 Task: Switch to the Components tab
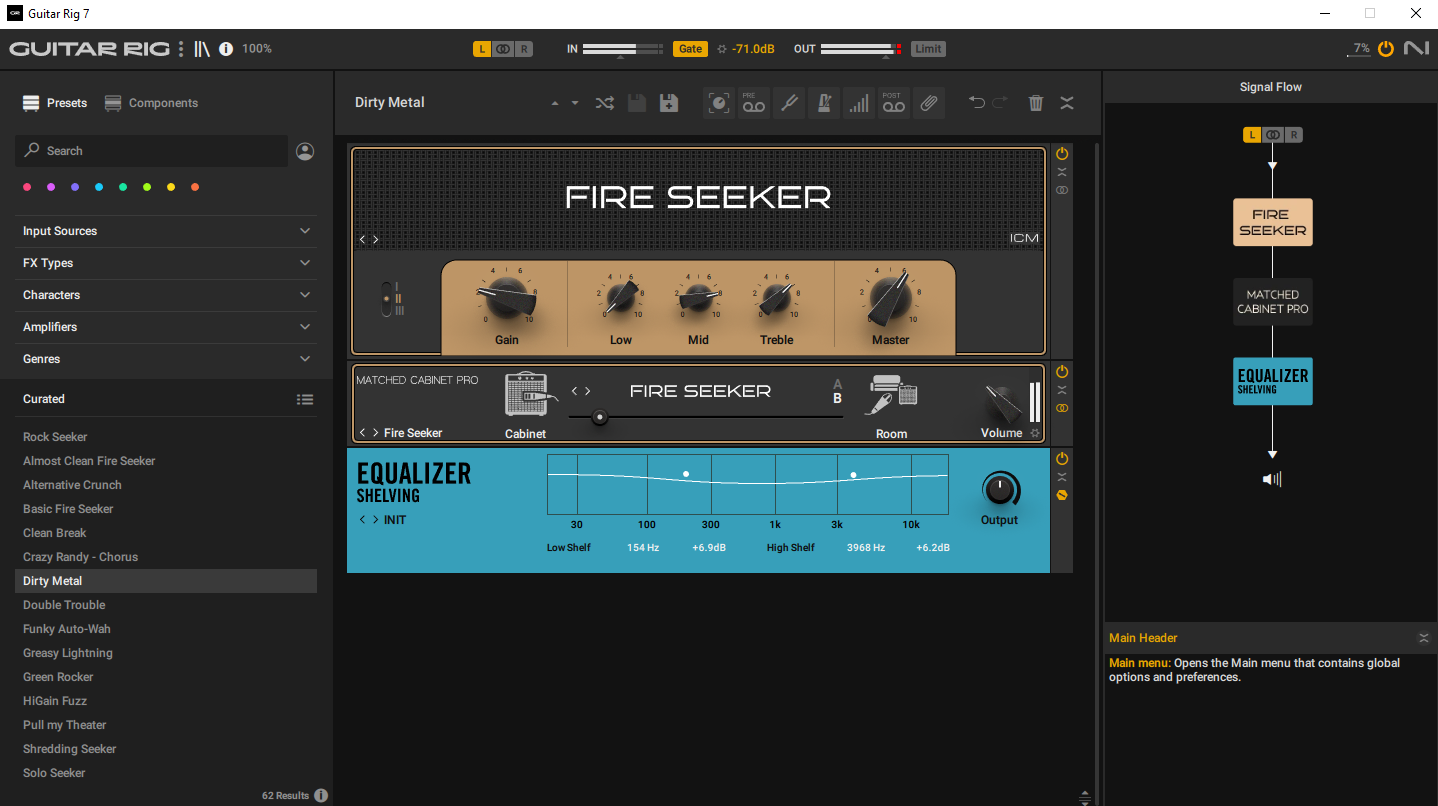[151, 103]
